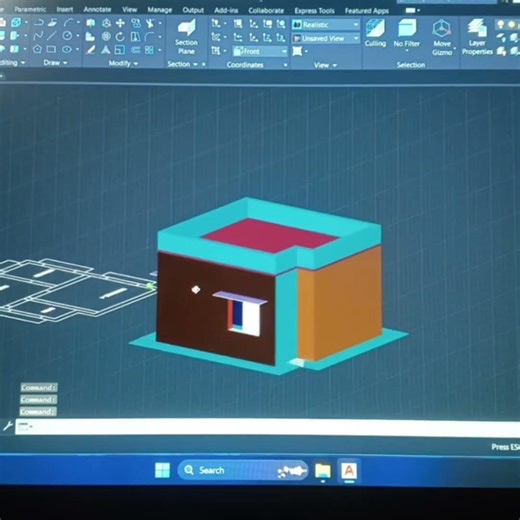Open the Featured Apps ribbon tab
520x520 pixels.
pos(367,11)
